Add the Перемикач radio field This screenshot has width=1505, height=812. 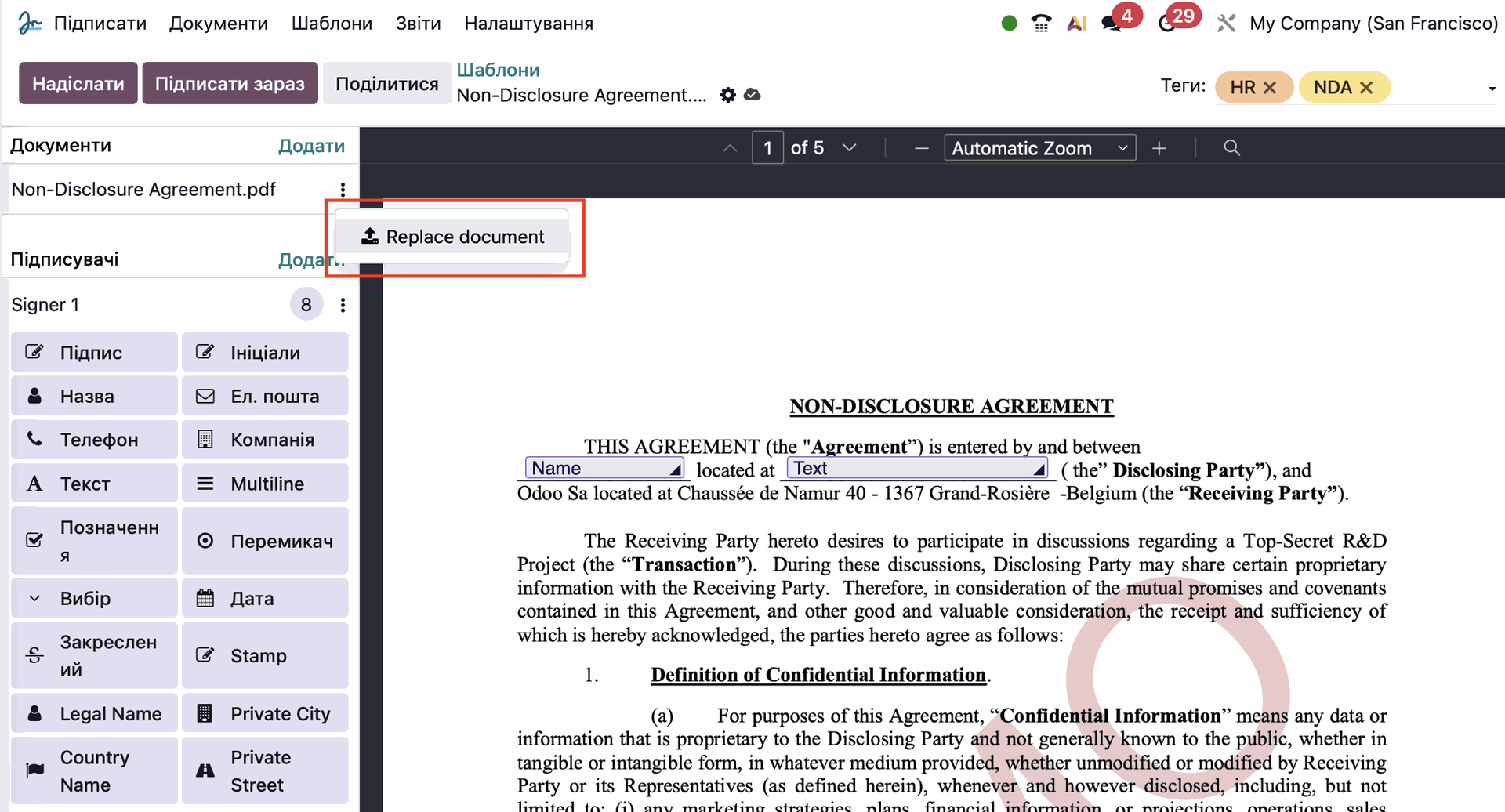[265, 541]
